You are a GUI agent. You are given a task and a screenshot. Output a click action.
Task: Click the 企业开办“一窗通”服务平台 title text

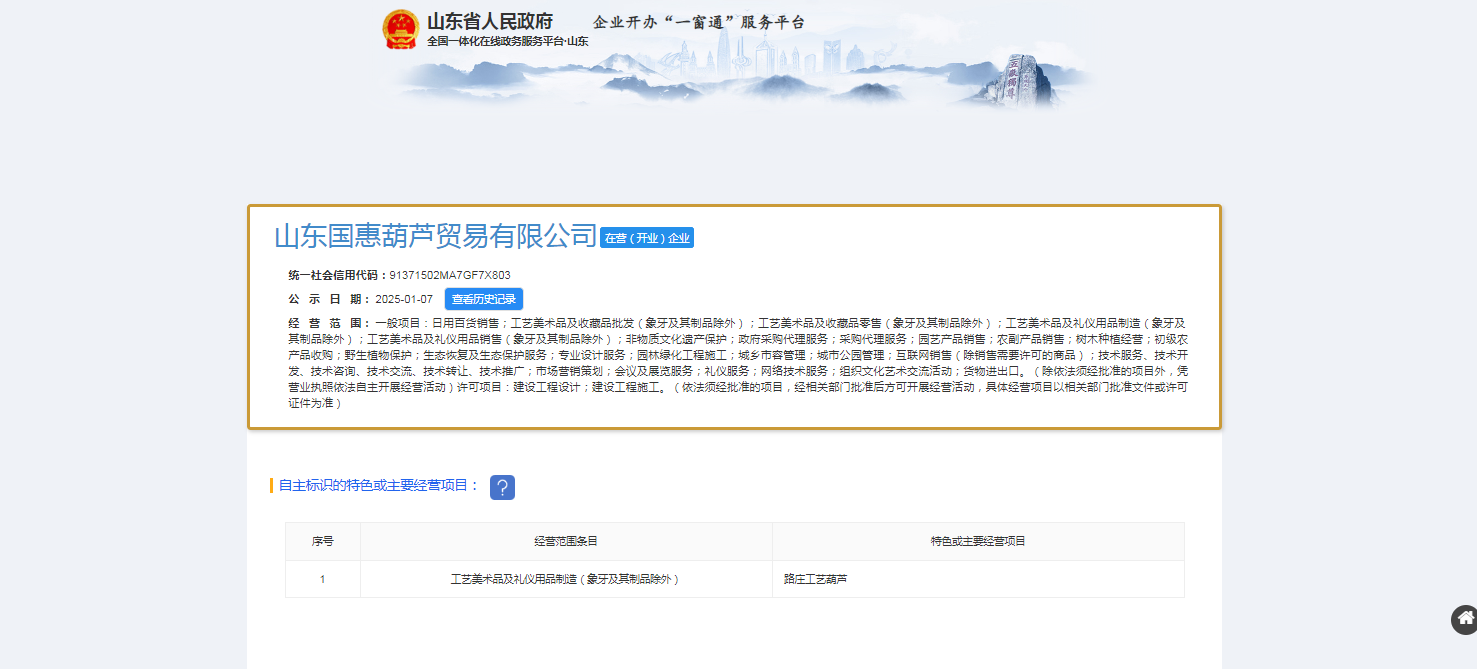(x=699, y=22)
